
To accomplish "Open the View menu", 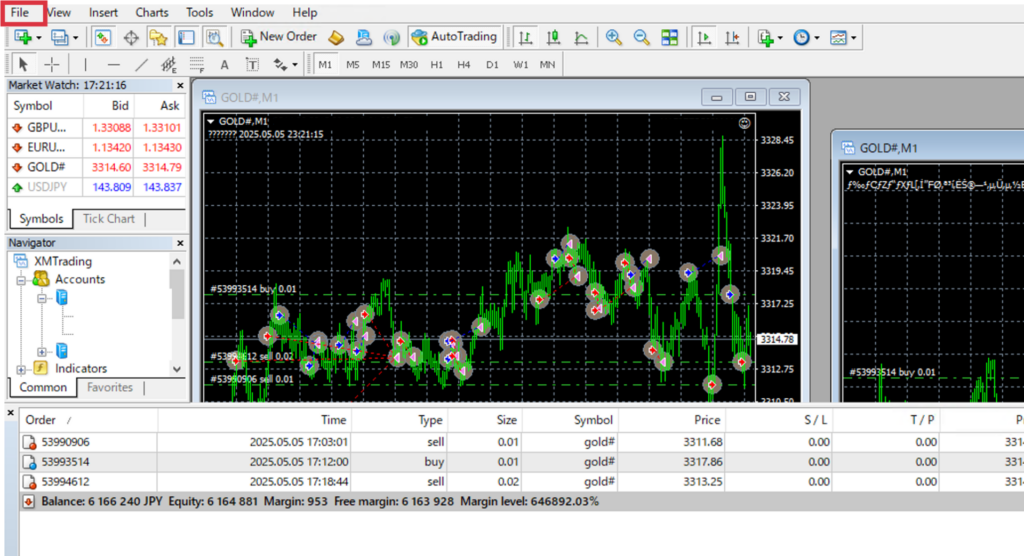I will pos(59,12).
